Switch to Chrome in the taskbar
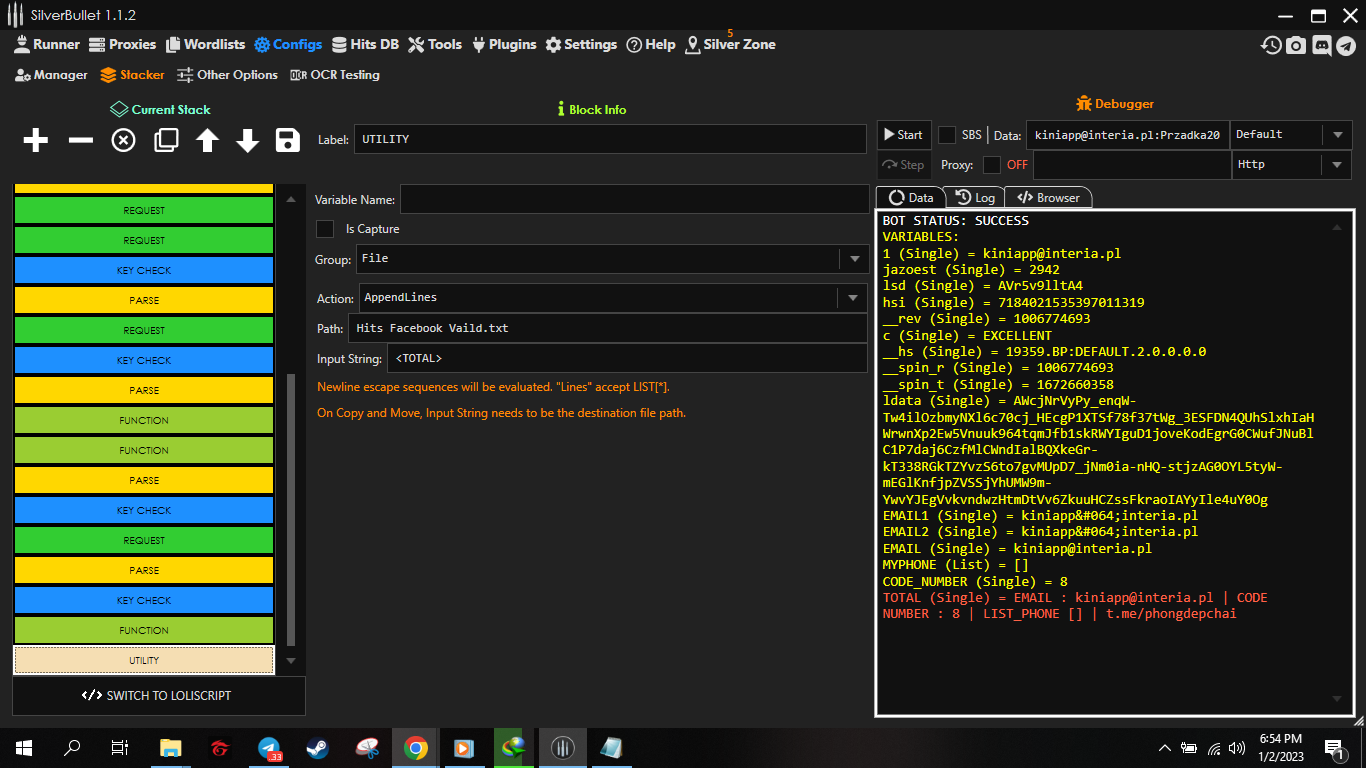Image resolution: width=1366 pixels, height=768 pixels. point(416,747)
